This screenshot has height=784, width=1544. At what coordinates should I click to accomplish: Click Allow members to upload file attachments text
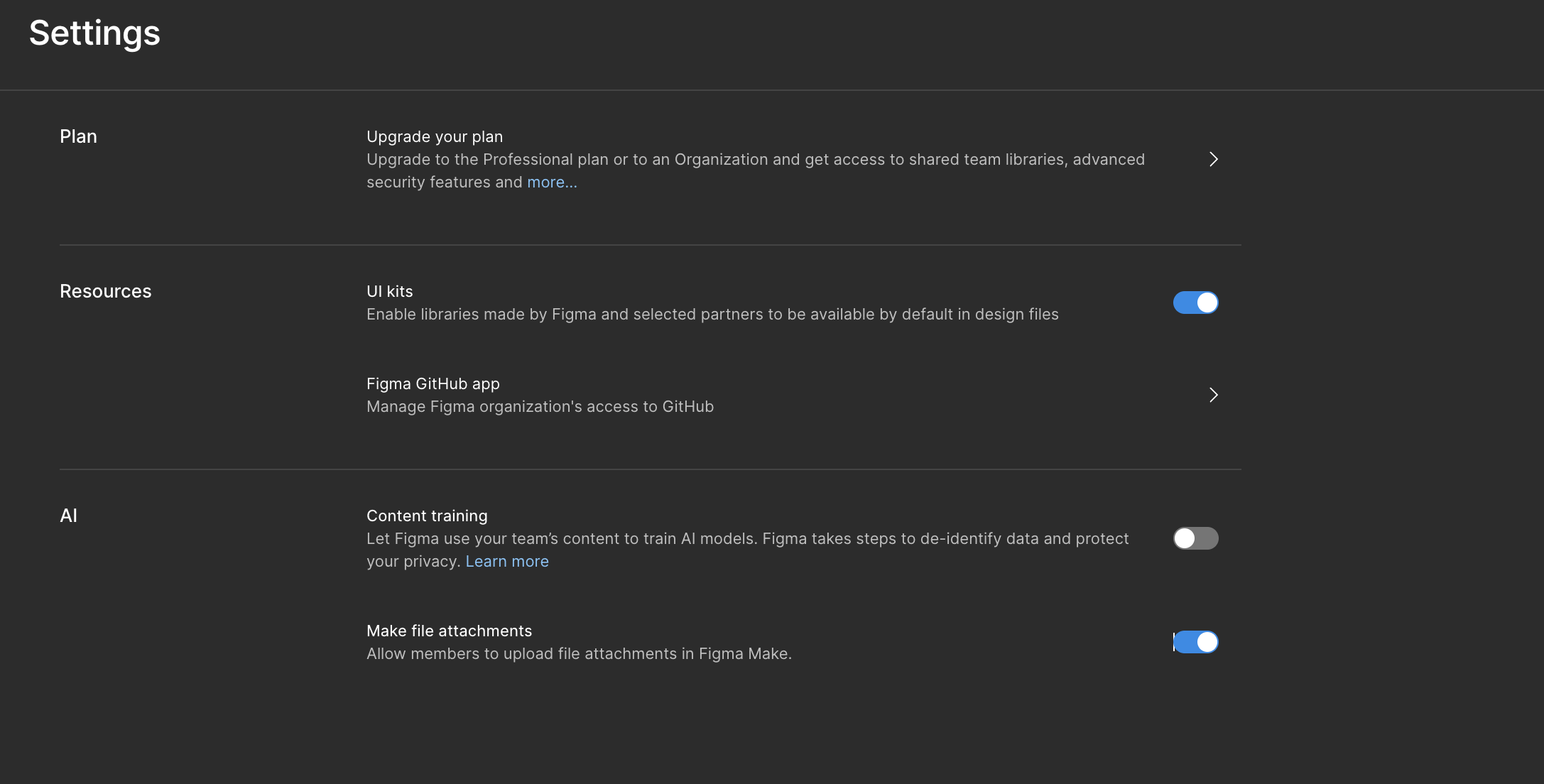click(578, 654)
